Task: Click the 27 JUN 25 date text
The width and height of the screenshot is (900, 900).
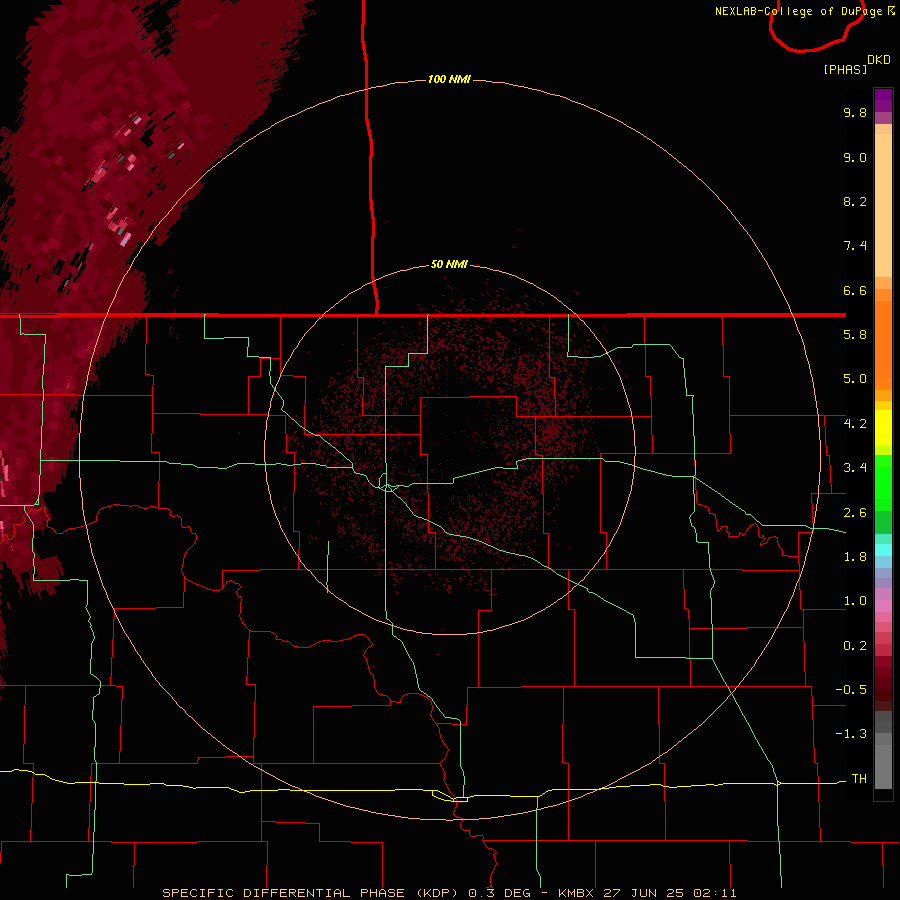Action: coord(643,893)
